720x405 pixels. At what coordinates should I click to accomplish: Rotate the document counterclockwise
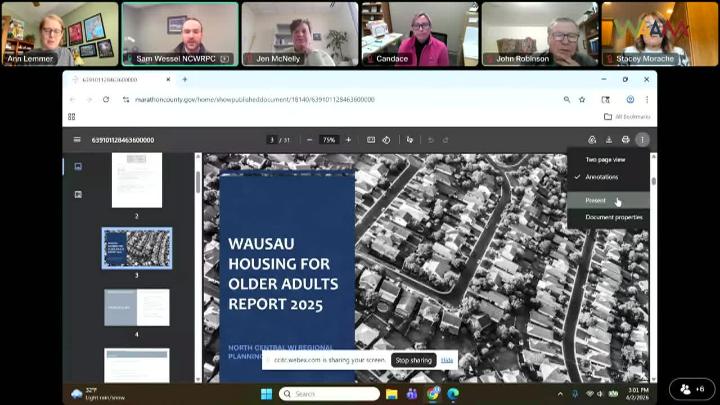click(x=386, y=140)
